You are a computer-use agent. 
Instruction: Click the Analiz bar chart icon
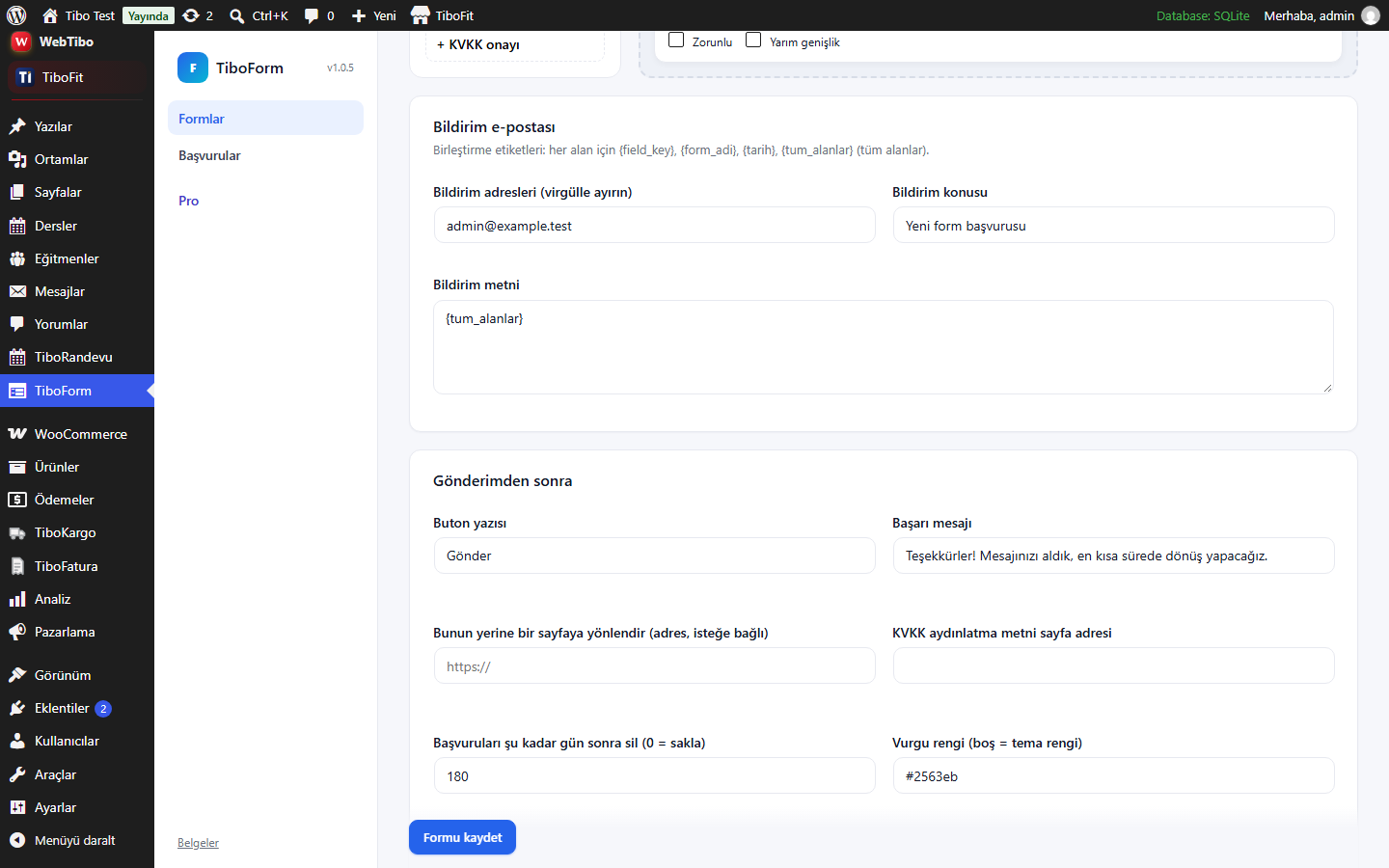tap(17, 599)
